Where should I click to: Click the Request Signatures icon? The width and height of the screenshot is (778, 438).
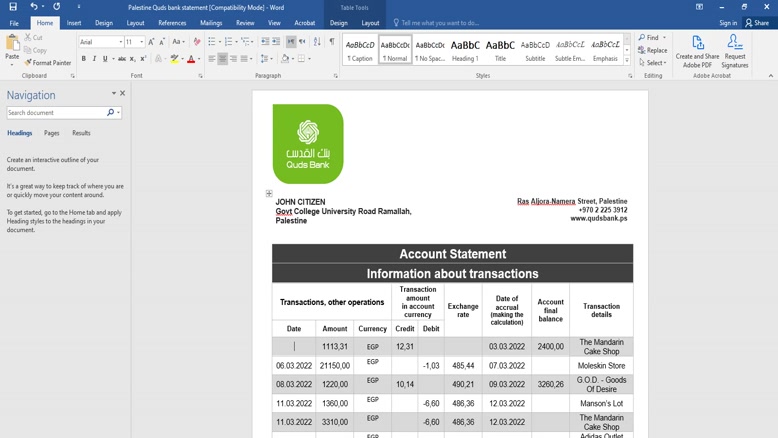(735, 51)
